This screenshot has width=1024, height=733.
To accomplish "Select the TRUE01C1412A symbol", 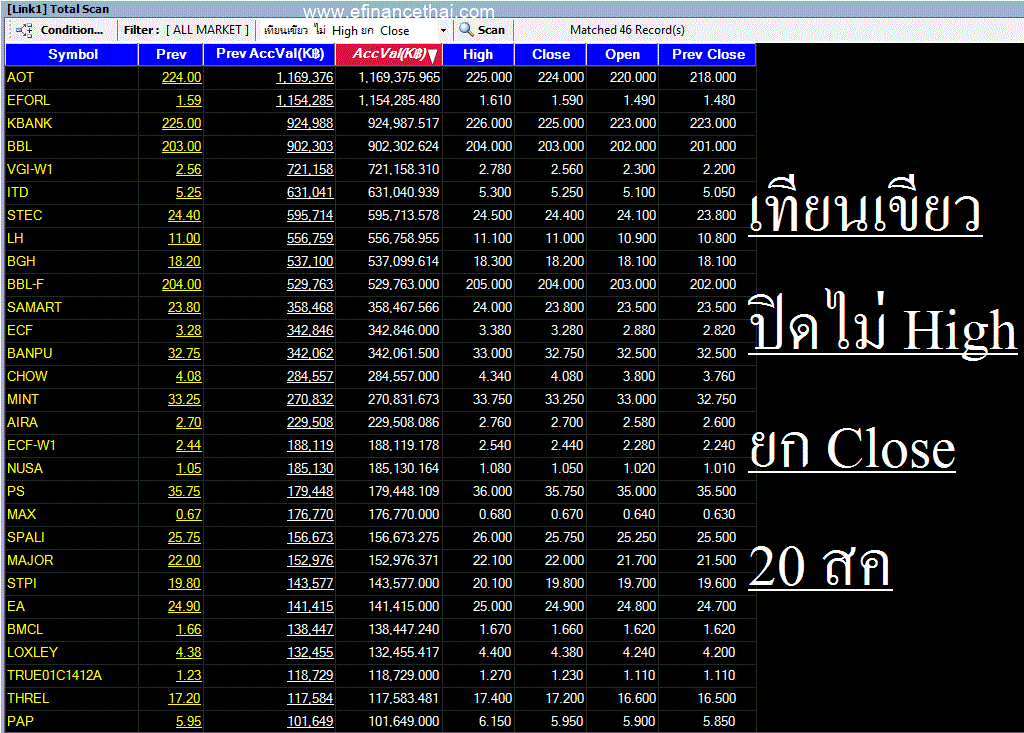I will pos(54,675).
